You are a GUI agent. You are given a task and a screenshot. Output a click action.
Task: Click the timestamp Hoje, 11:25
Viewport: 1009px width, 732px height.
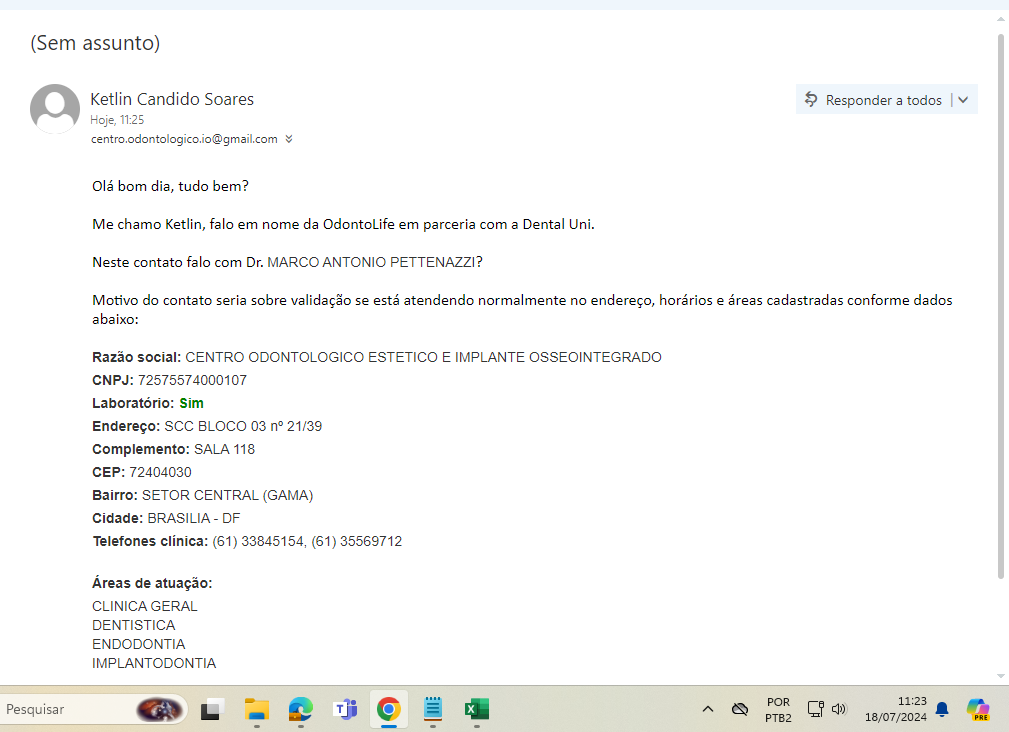coord(117,120)
